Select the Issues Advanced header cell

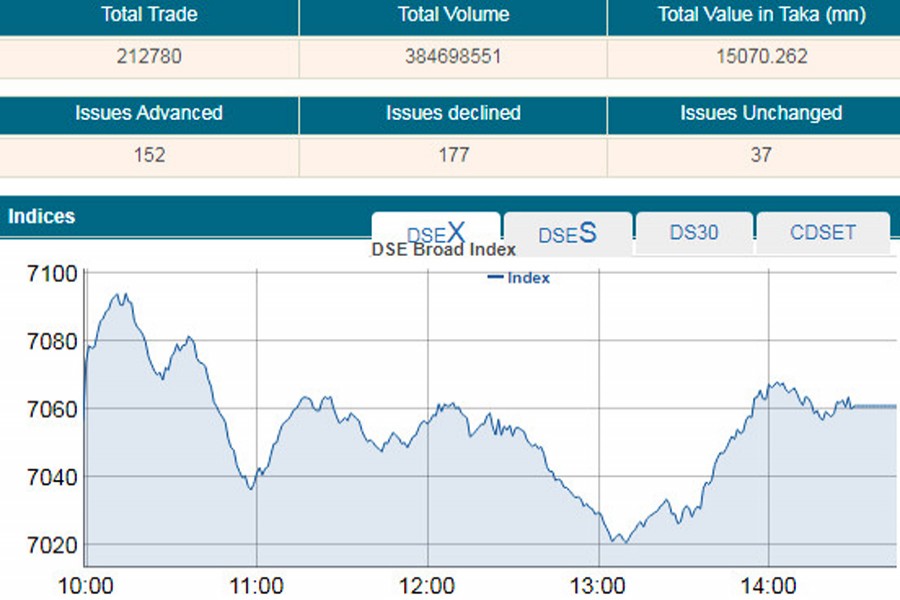click(149, 113)
